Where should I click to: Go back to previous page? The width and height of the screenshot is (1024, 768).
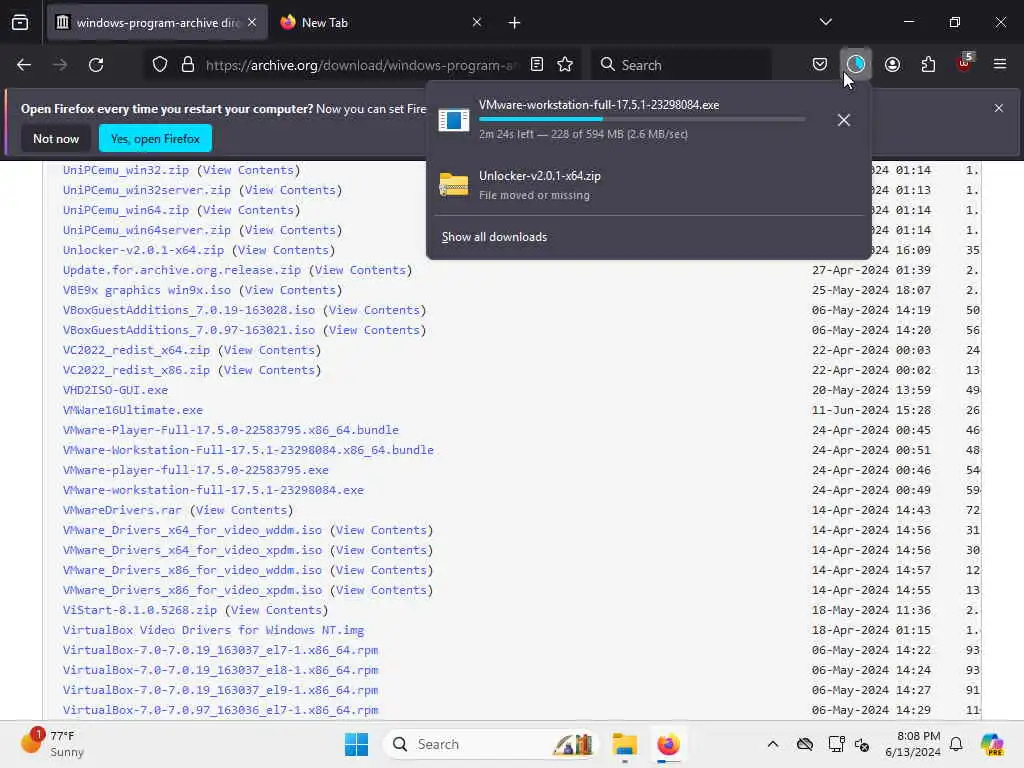(24, 65)
